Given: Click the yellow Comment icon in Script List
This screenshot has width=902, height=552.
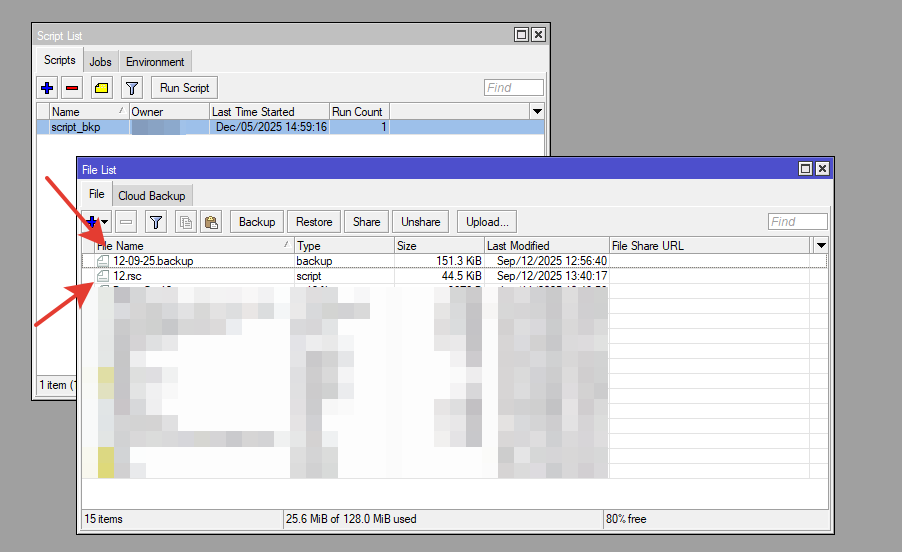Looking at the screenshot, I should [x=102, y=88].
